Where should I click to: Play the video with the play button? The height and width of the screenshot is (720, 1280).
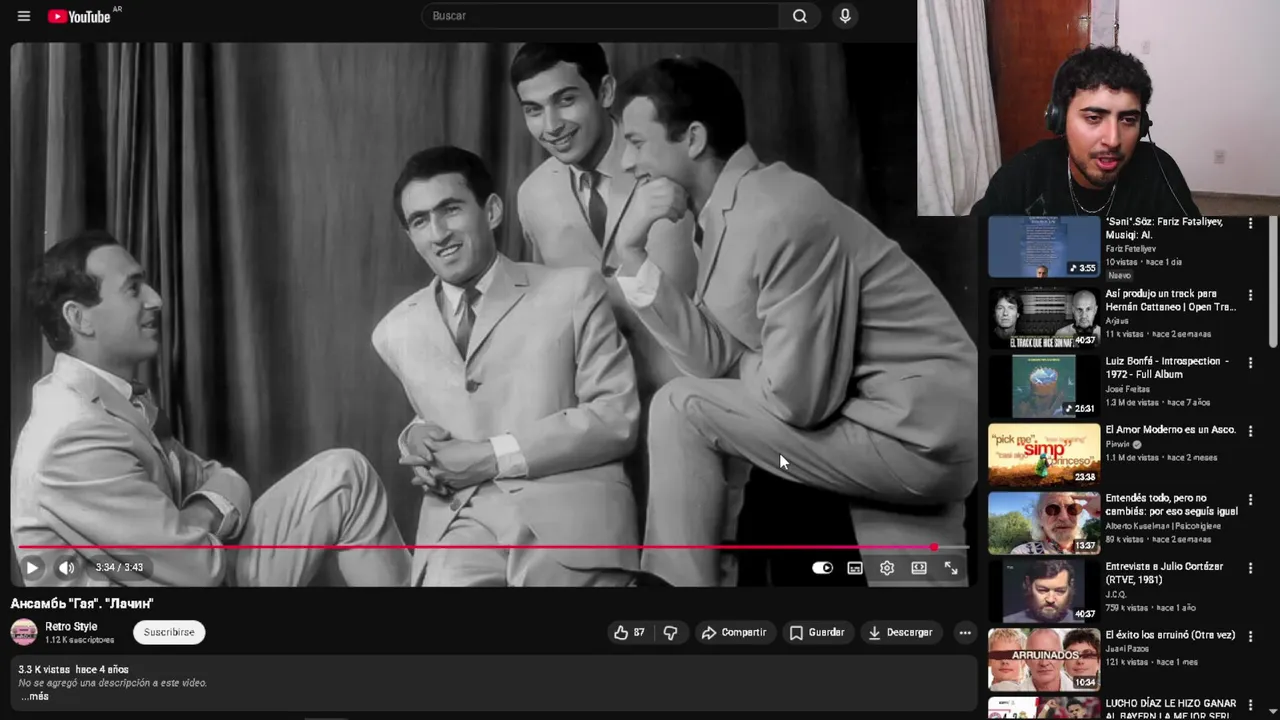tap(32, 567)
